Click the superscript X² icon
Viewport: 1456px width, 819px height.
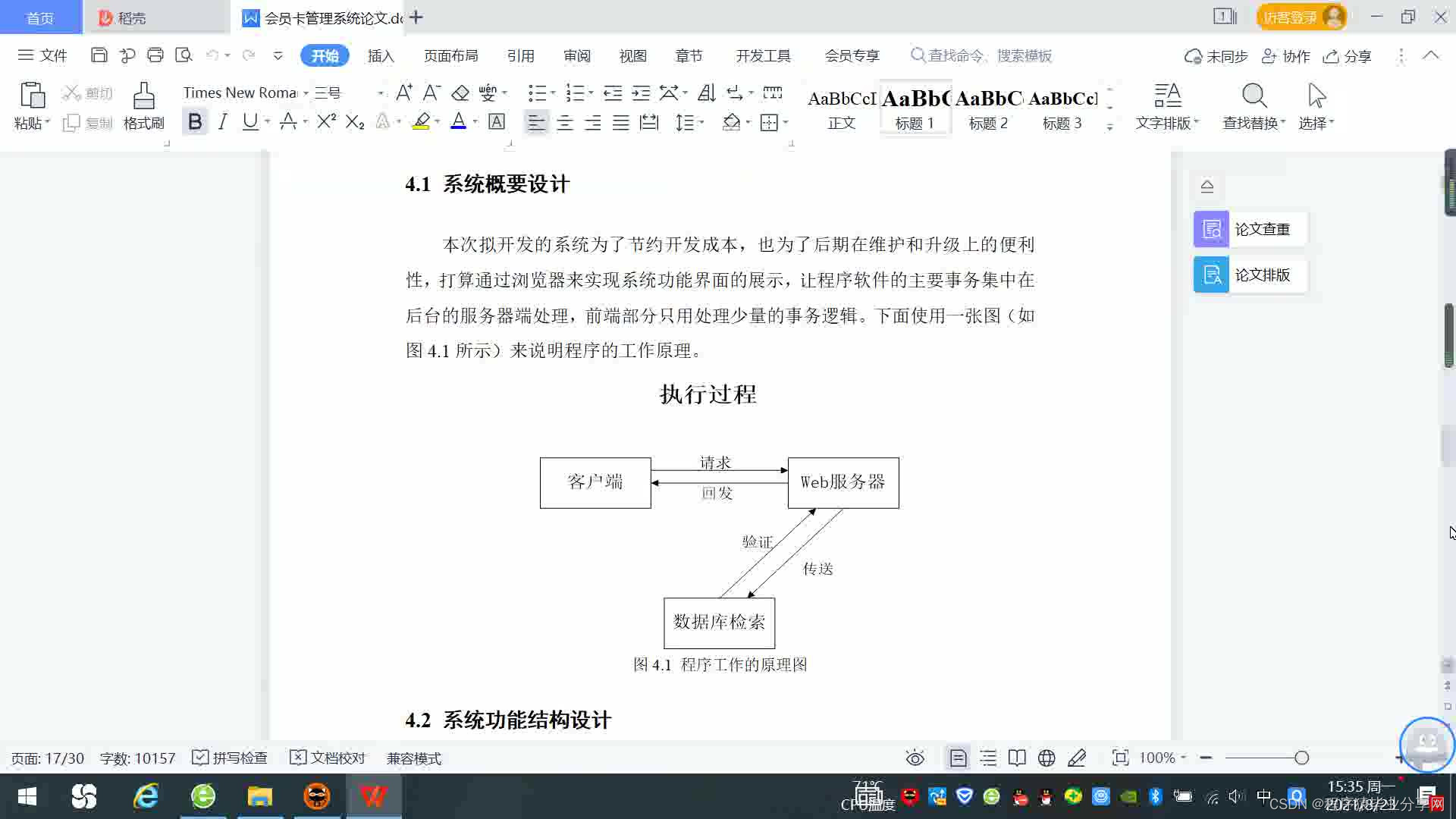pyautogui.click(x=326, y=122)
